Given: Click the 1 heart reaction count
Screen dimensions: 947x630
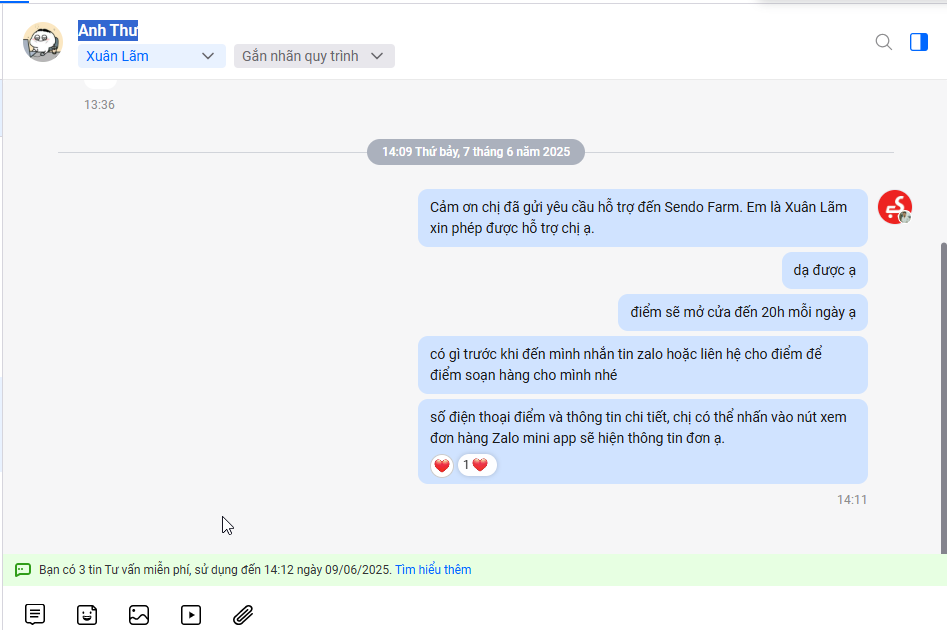Looking at the screenshot, I should pos(477,465).
